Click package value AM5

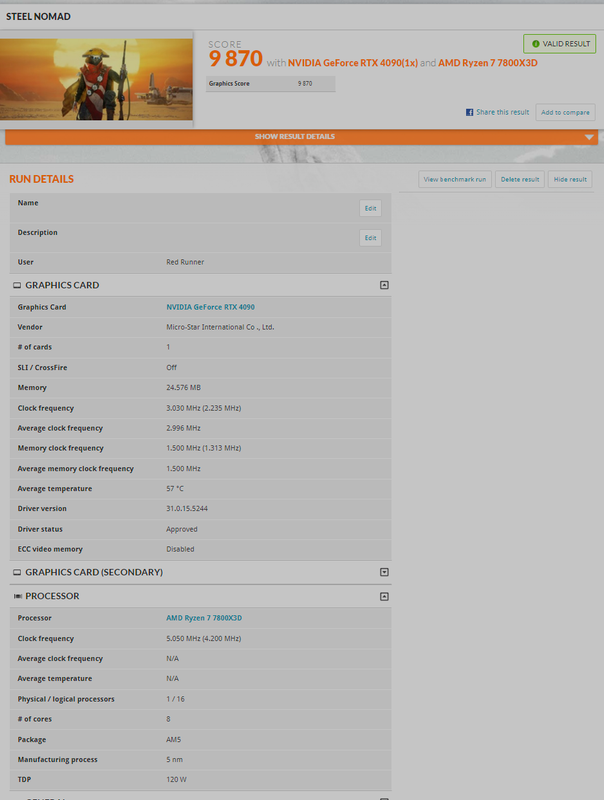pyautogui.click(x=173, y=739)
